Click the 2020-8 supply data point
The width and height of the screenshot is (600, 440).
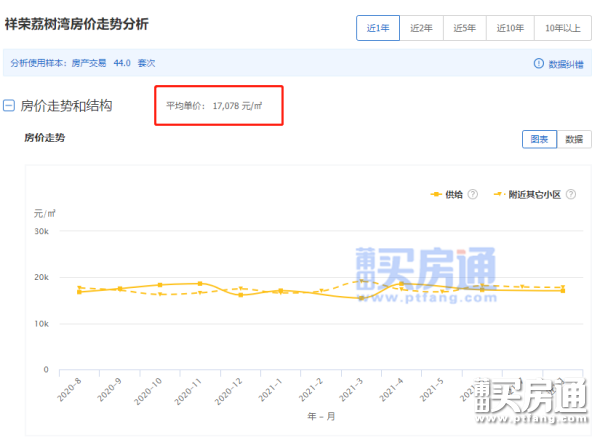80,292
